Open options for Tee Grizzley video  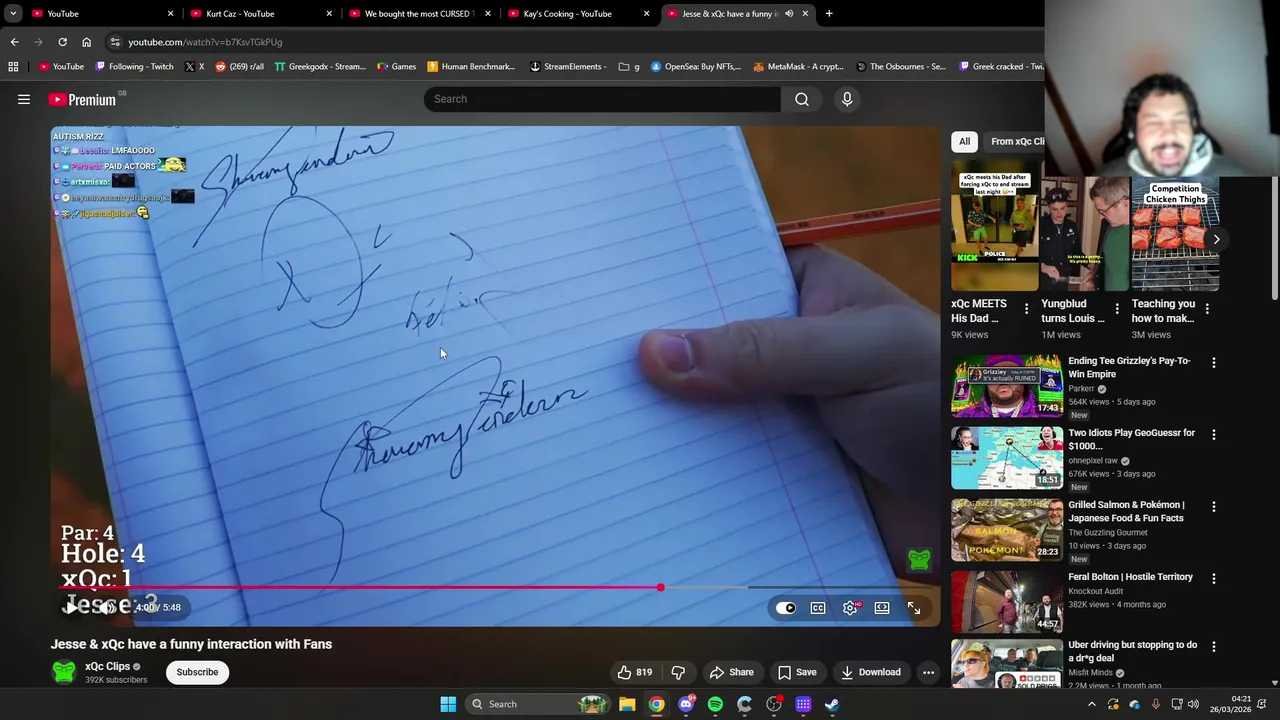[1214, 363]
